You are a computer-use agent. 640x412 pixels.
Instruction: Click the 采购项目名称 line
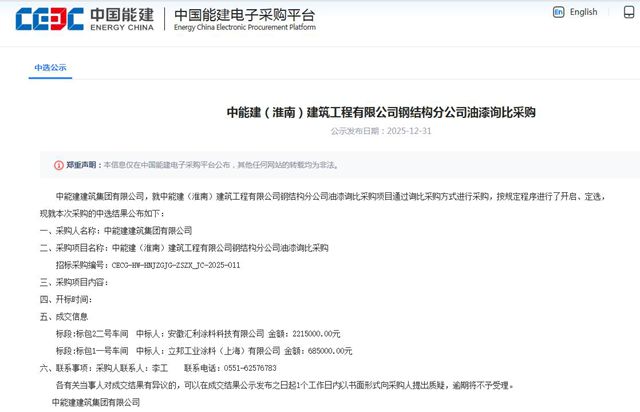(x=184, y=248)
